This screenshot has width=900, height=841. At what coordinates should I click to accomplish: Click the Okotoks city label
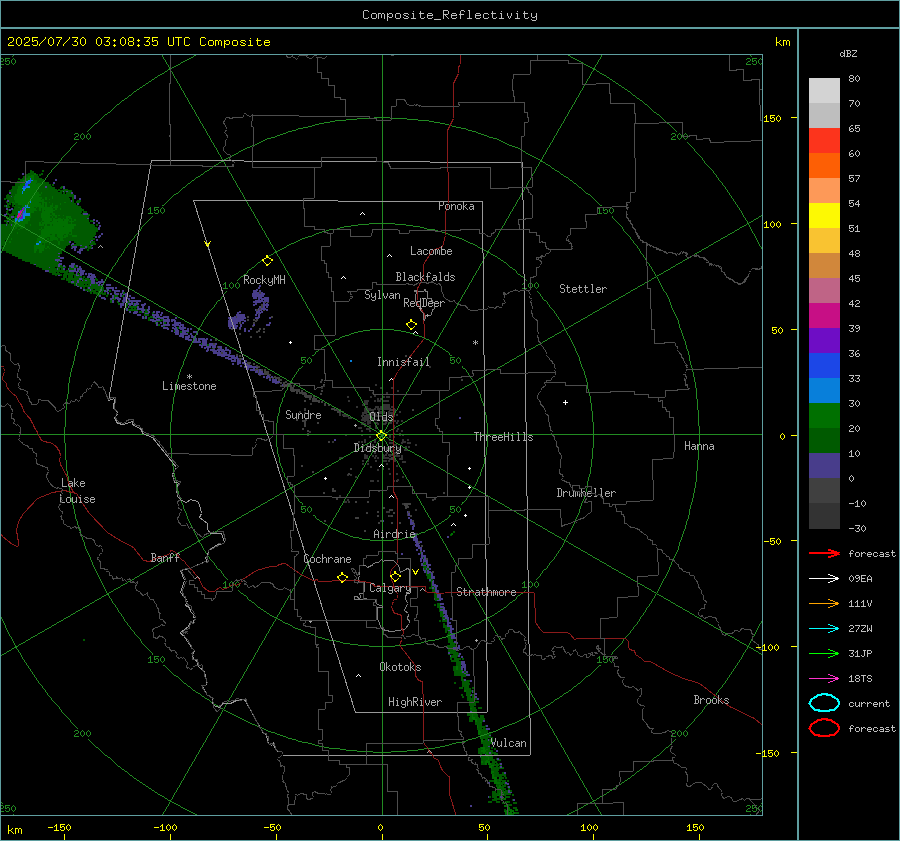click(x=400, y=667)
